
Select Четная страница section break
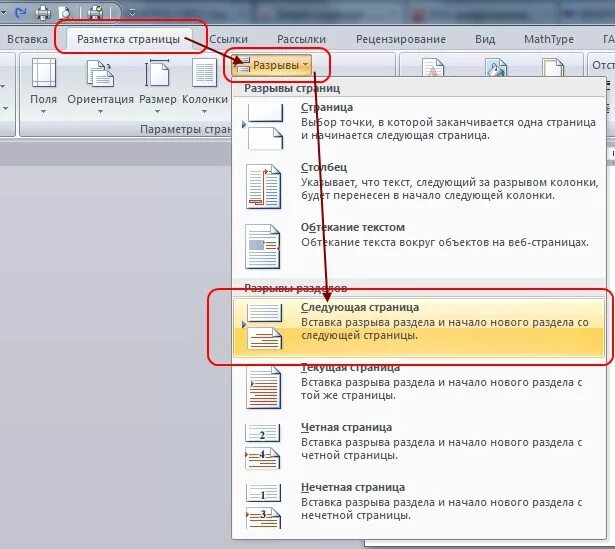(419, 446)
